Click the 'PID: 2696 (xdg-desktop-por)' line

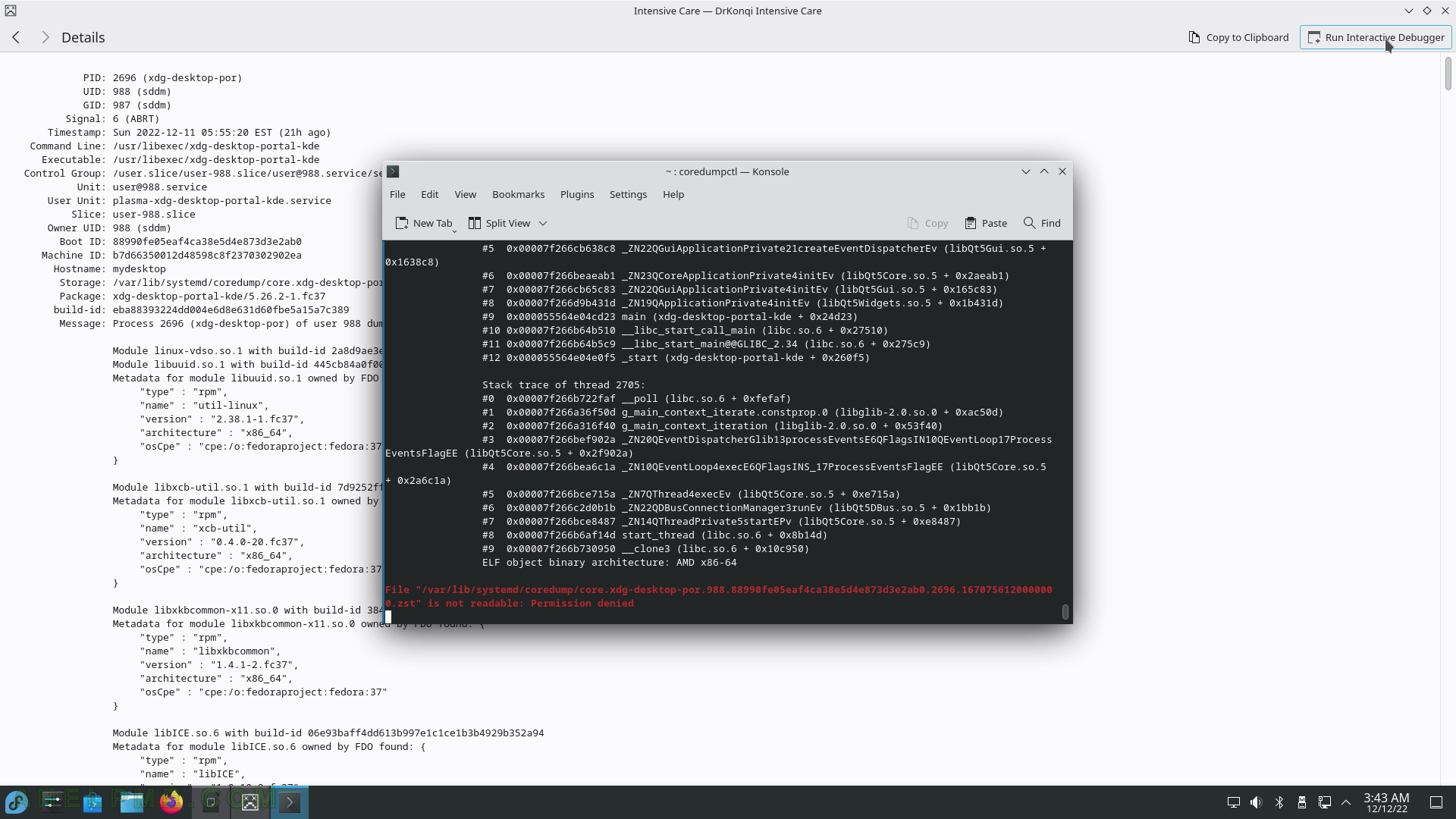(162, 78)
